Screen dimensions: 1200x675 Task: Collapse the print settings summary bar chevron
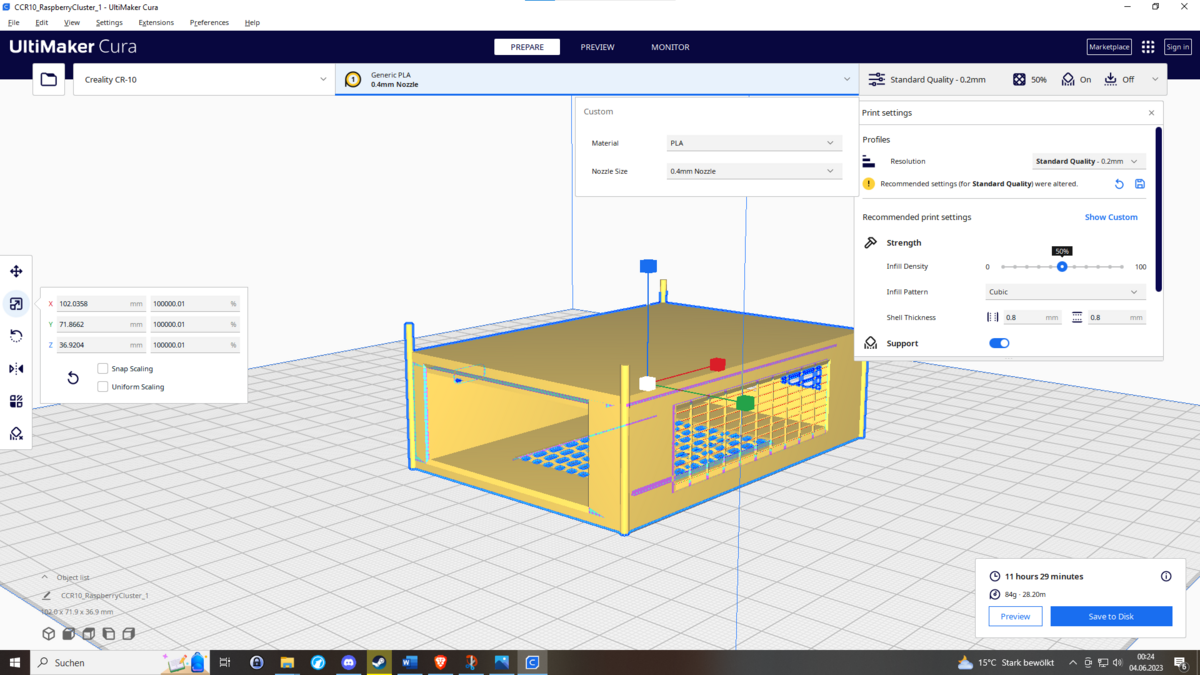point(1155,79)
